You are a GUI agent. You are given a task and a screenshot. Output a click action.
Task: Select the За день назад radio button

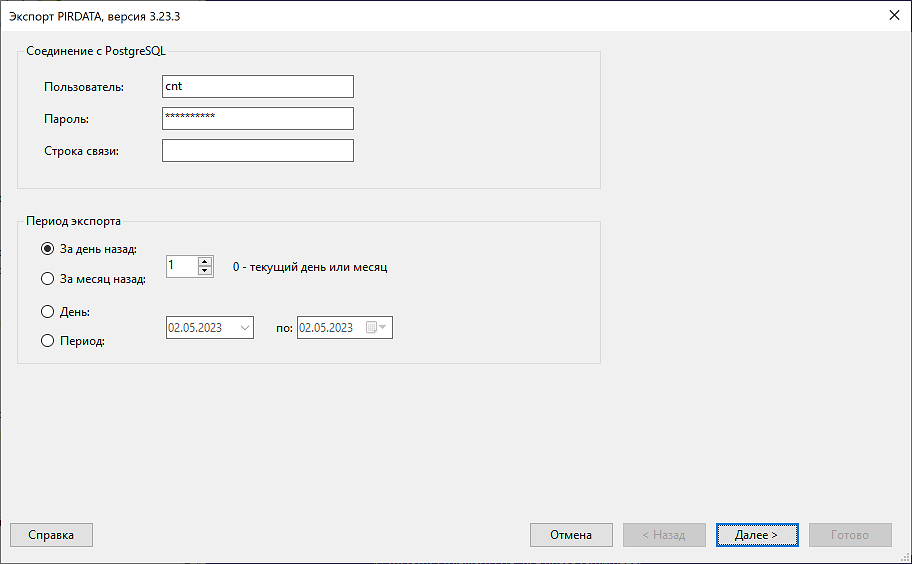coord(47,249)
